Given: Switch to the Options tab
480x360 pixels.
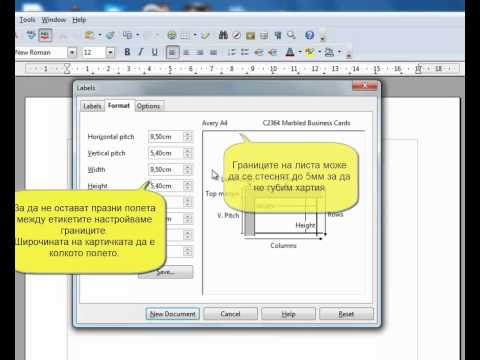Looking at the screenshot, I should tap(149, 106).
